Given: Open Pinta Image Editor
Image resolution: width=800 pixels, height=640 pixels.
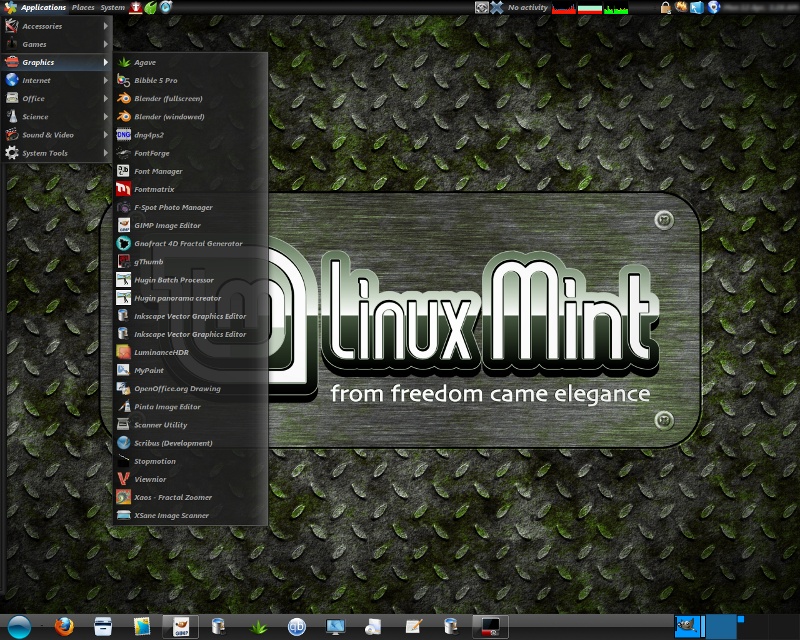Looking at the screenshot, I should click(190, 407).
